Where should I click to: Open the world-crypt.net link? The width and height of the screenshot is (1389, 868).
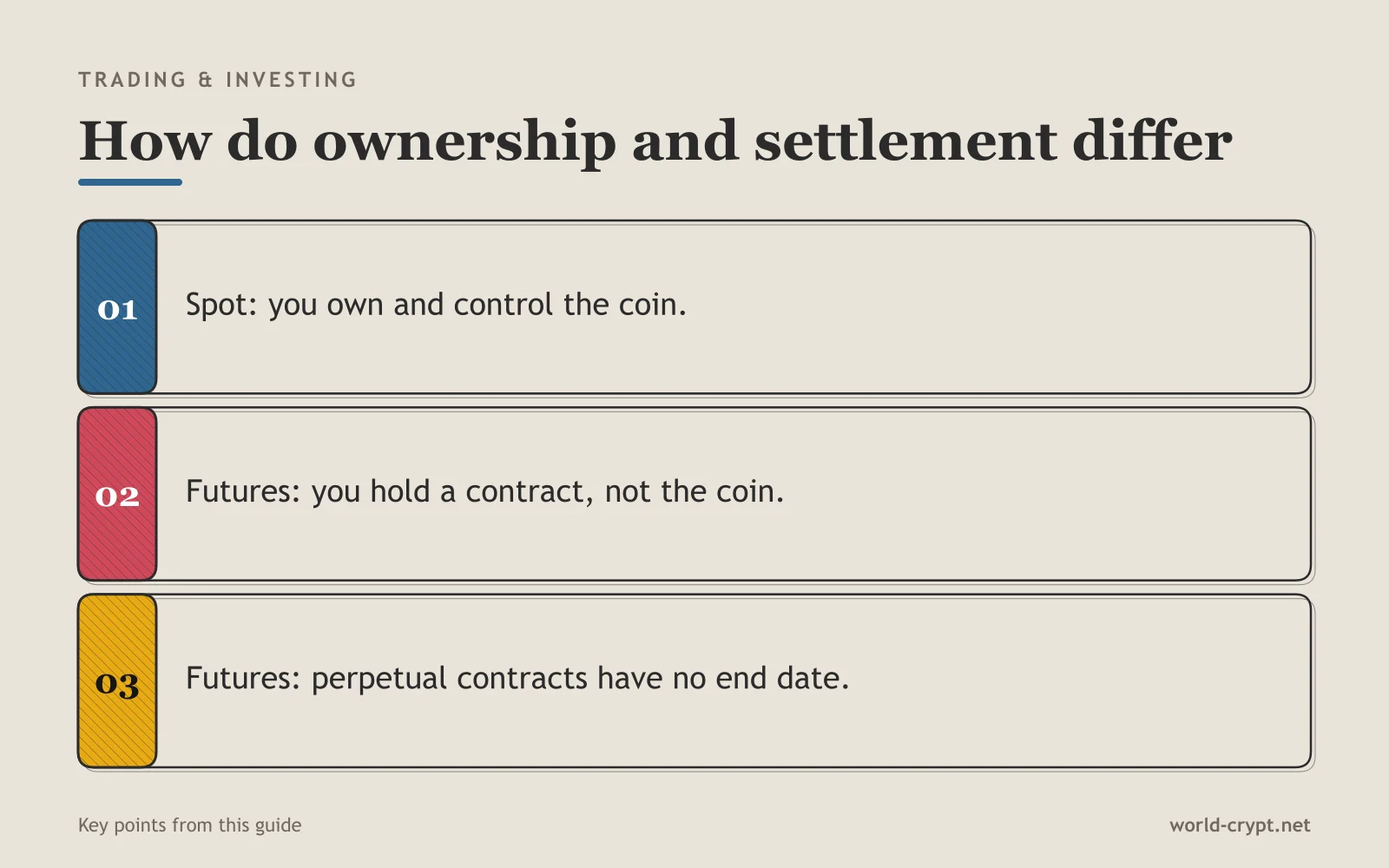coord(1240,825)
